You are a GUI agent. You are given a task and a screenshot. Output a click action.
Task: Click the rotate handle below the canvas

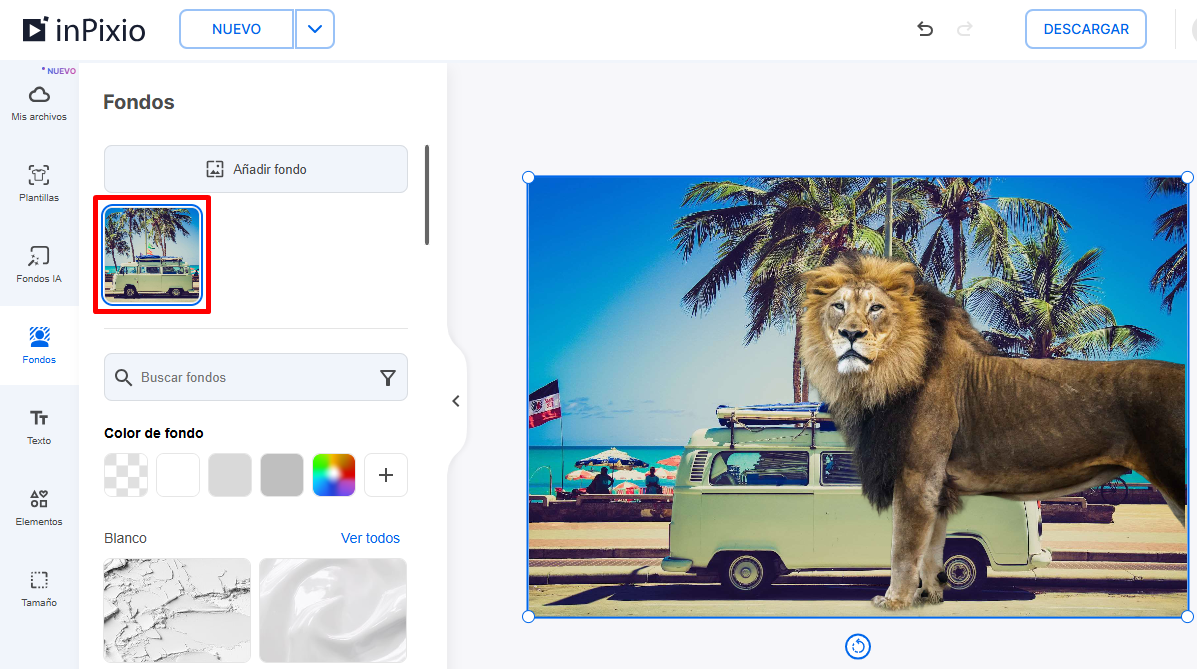[x=857, y=647]
